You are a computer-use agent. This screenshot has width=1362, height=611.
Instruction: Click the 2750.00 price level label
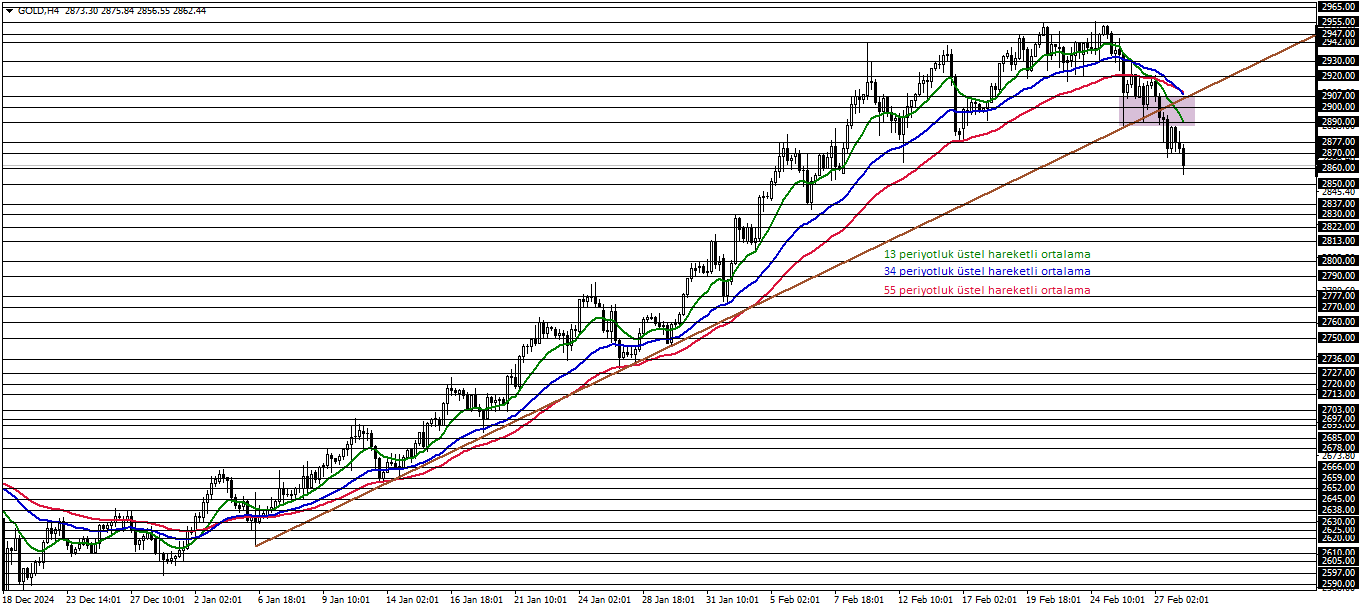point(1337,337)
